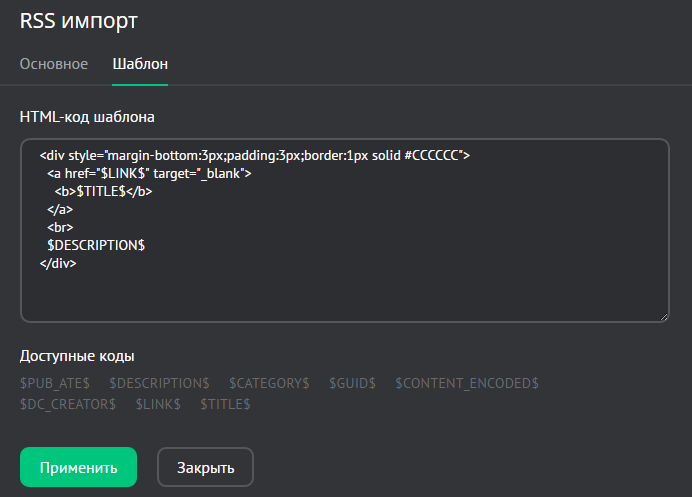Select the Шаблон tab

[140, 64]
